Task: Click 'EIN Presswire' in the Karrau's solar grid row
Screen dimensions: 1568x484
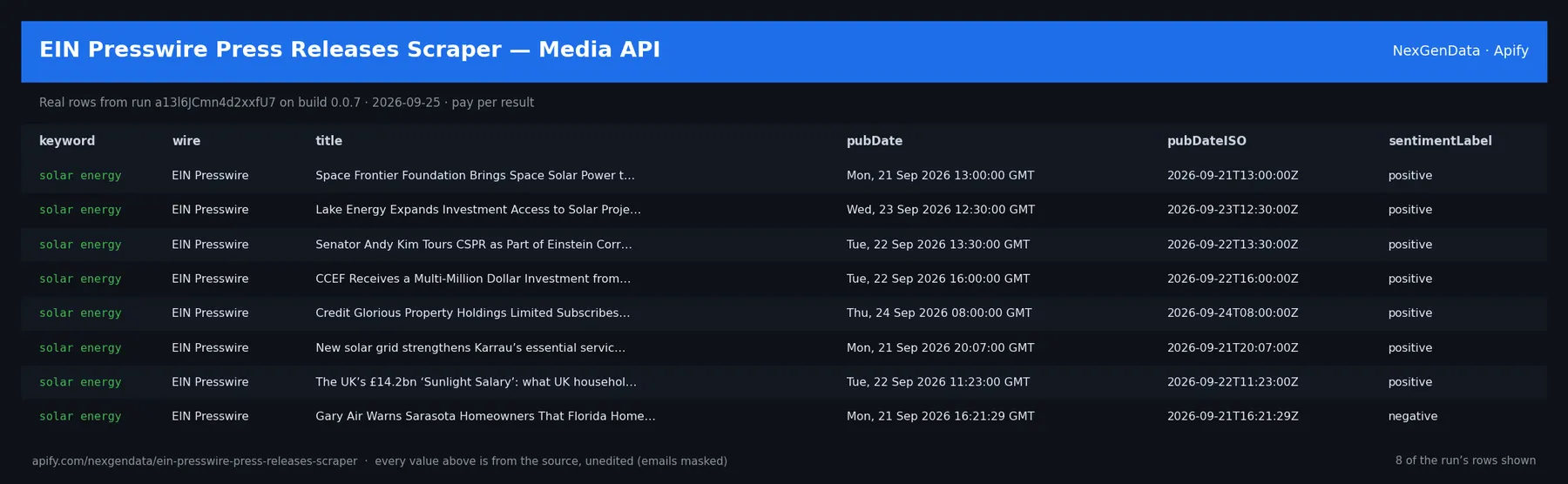Action: (210, 347)
